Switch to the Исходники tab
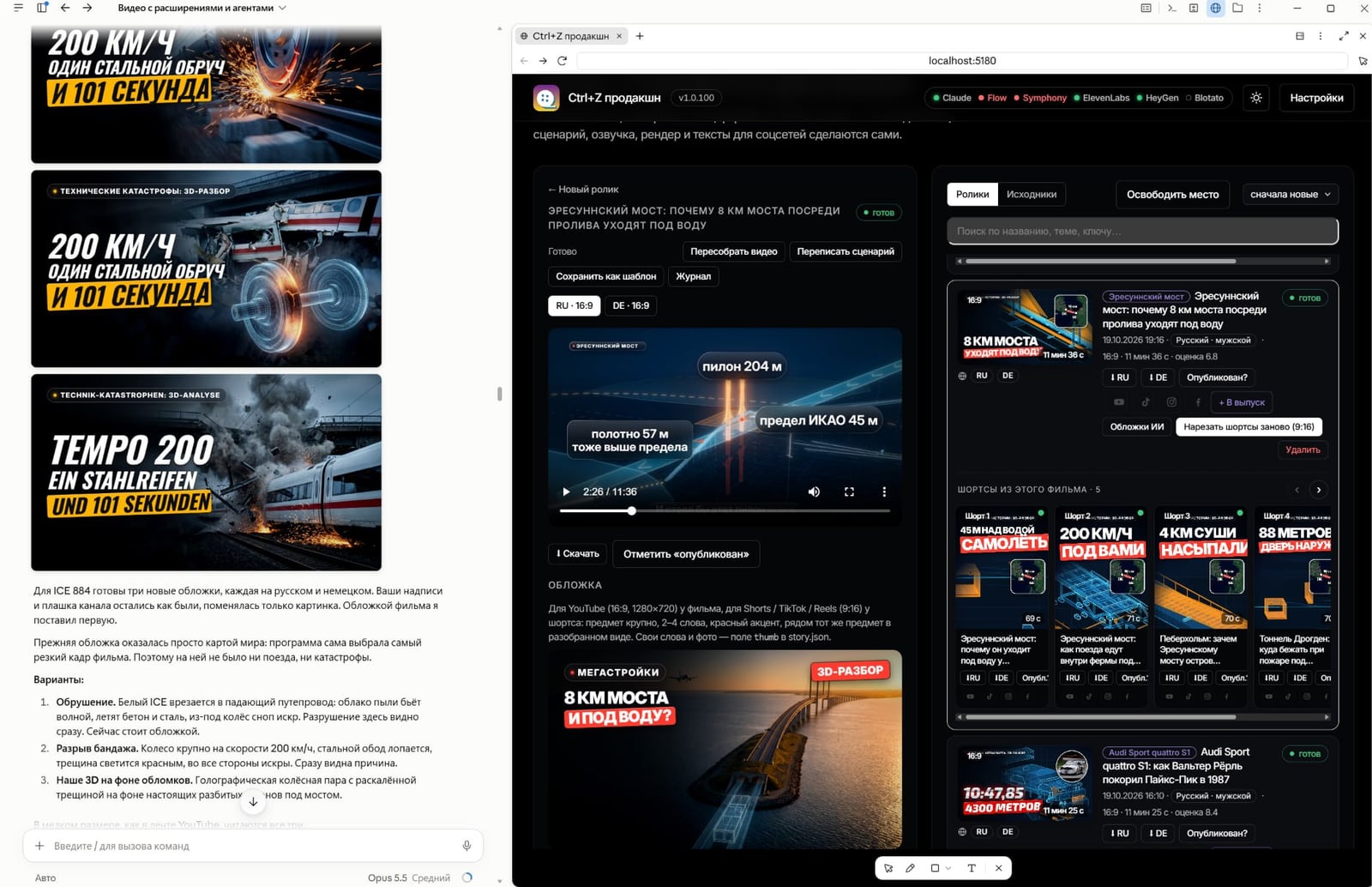The height and width of the screenshot is (887, 1372). point(1032,195)
